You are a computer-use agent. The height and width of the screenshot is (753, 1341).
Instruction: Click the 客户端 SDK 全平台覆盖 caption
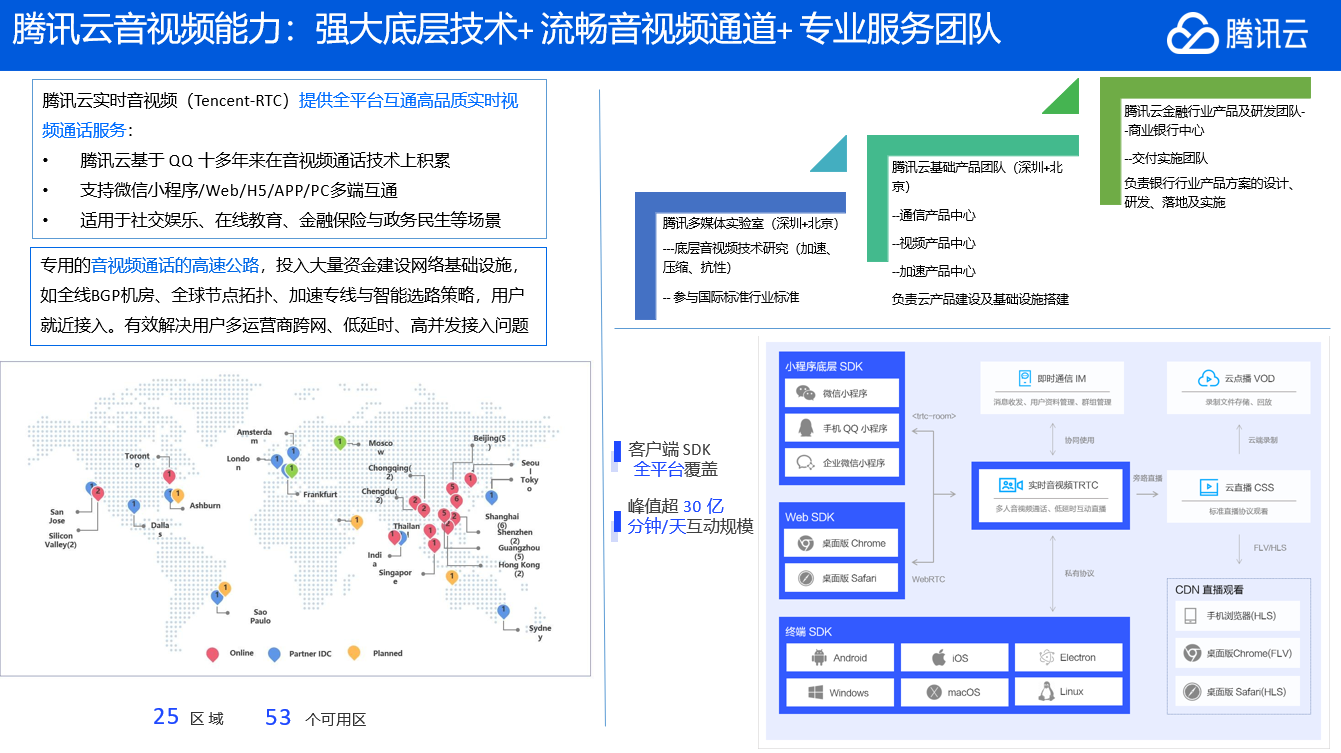[672, 459]
